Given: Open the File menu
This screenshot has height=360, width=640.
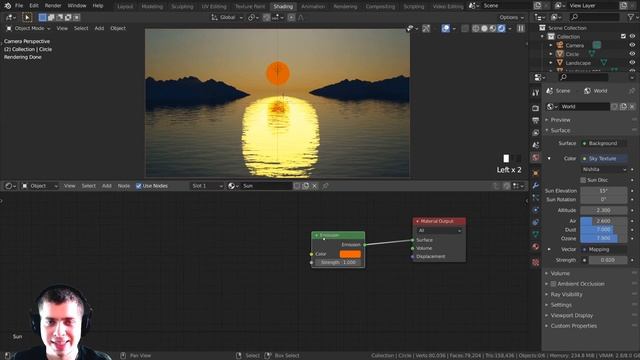Looking at the screenshot, I should click(19, 6).
